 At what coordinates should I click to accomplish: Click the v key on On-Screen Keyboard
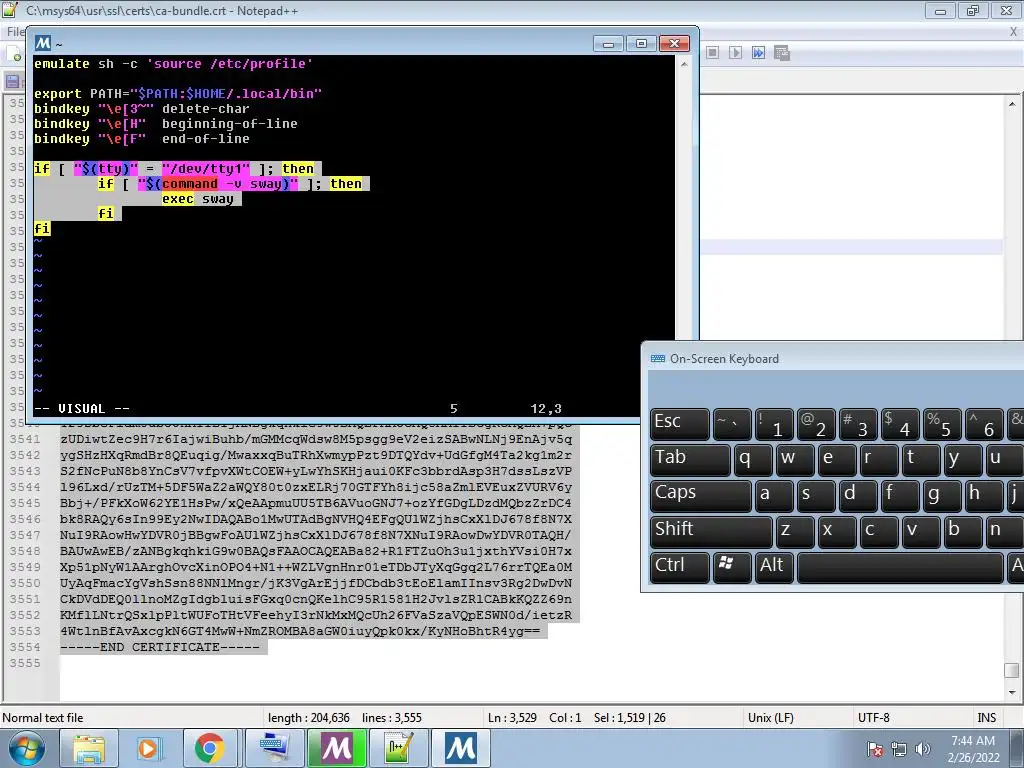(x=921, y=531)
